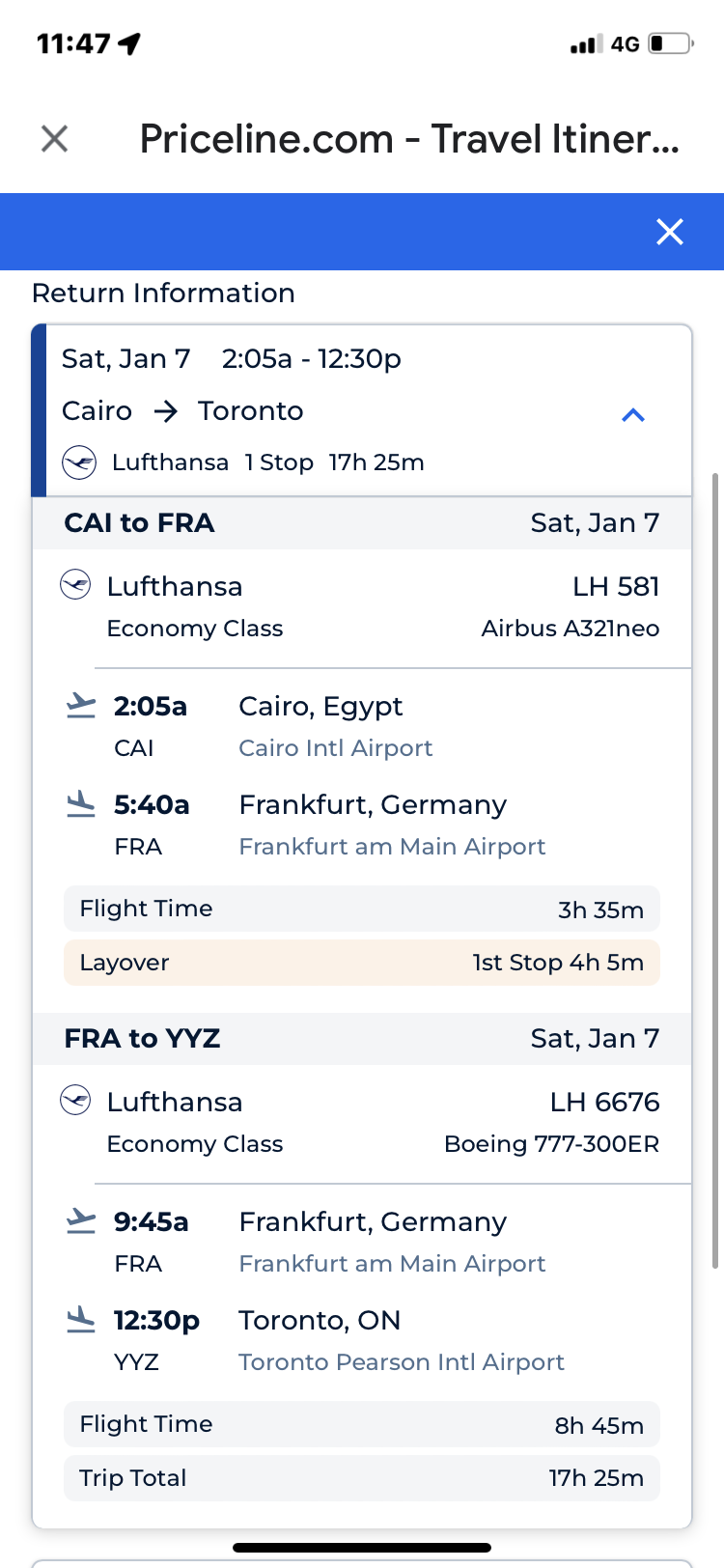Tap the Trip Total row
Screen dimensions: 724x1568
coord(362,1478)
